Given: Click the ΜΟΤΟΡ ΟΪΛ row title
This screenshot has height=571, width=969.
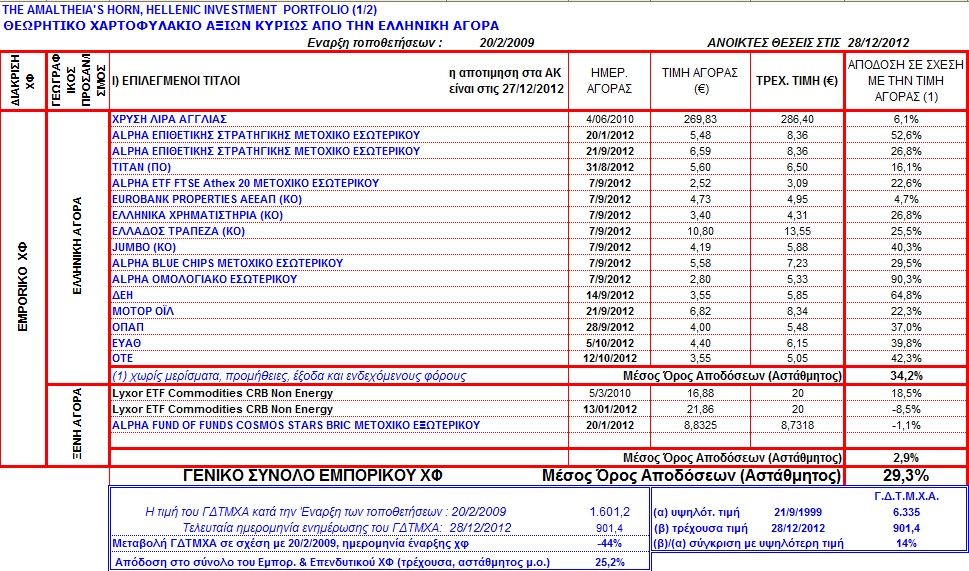Looking at the screenshot, I should coord(143,311).
